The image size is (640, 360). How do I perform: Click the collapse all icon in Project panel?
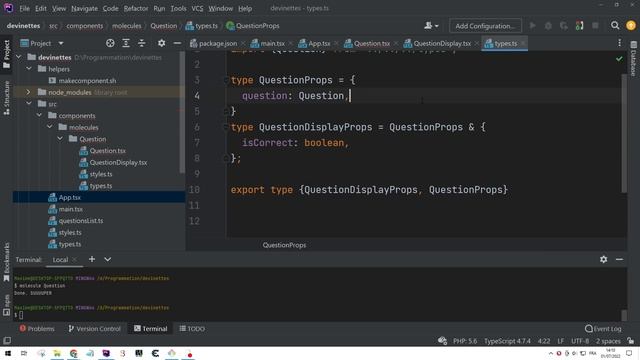(142, 43)
